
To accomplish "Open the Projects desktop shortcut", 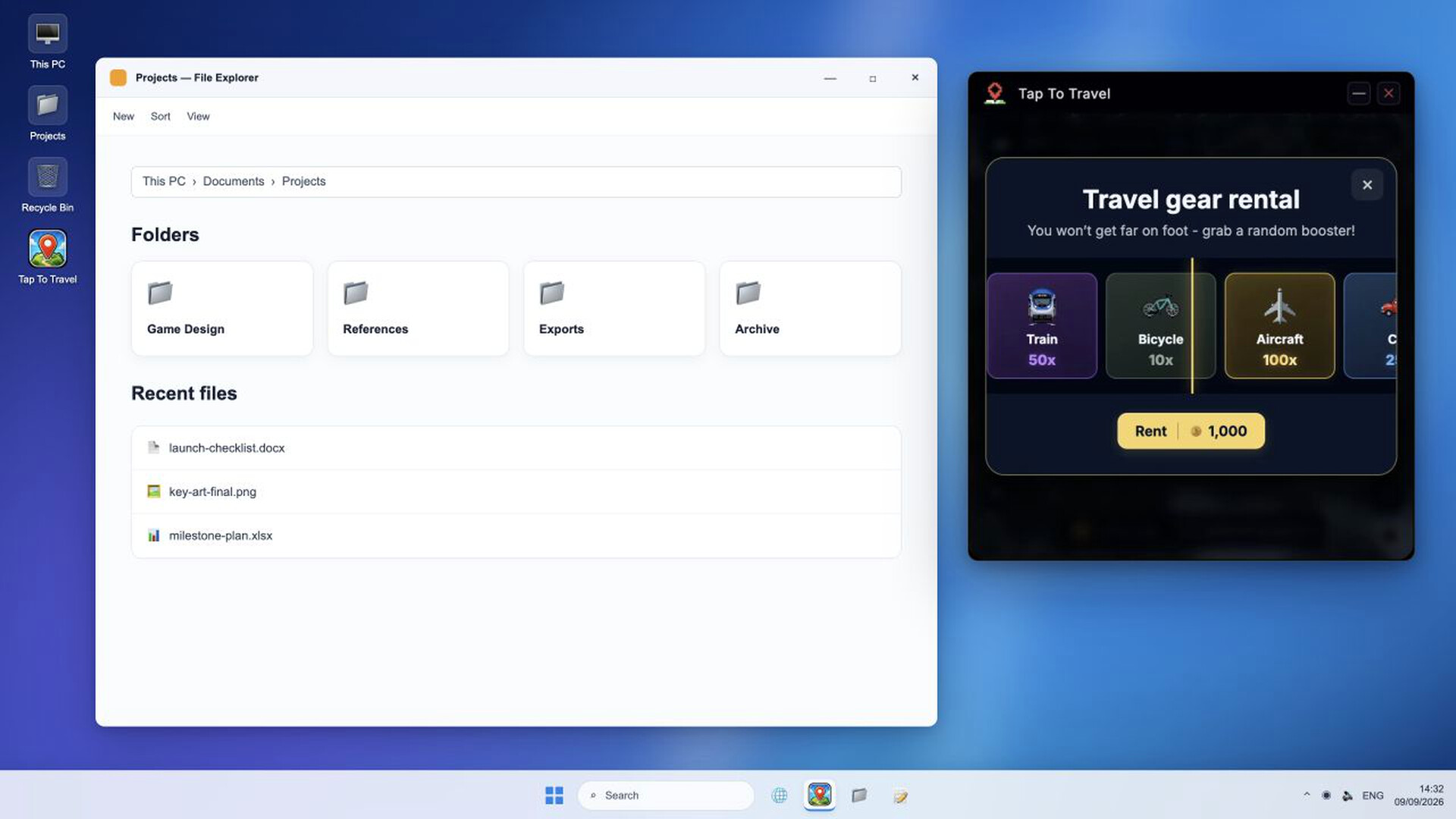I will click(x=47, y=114).
